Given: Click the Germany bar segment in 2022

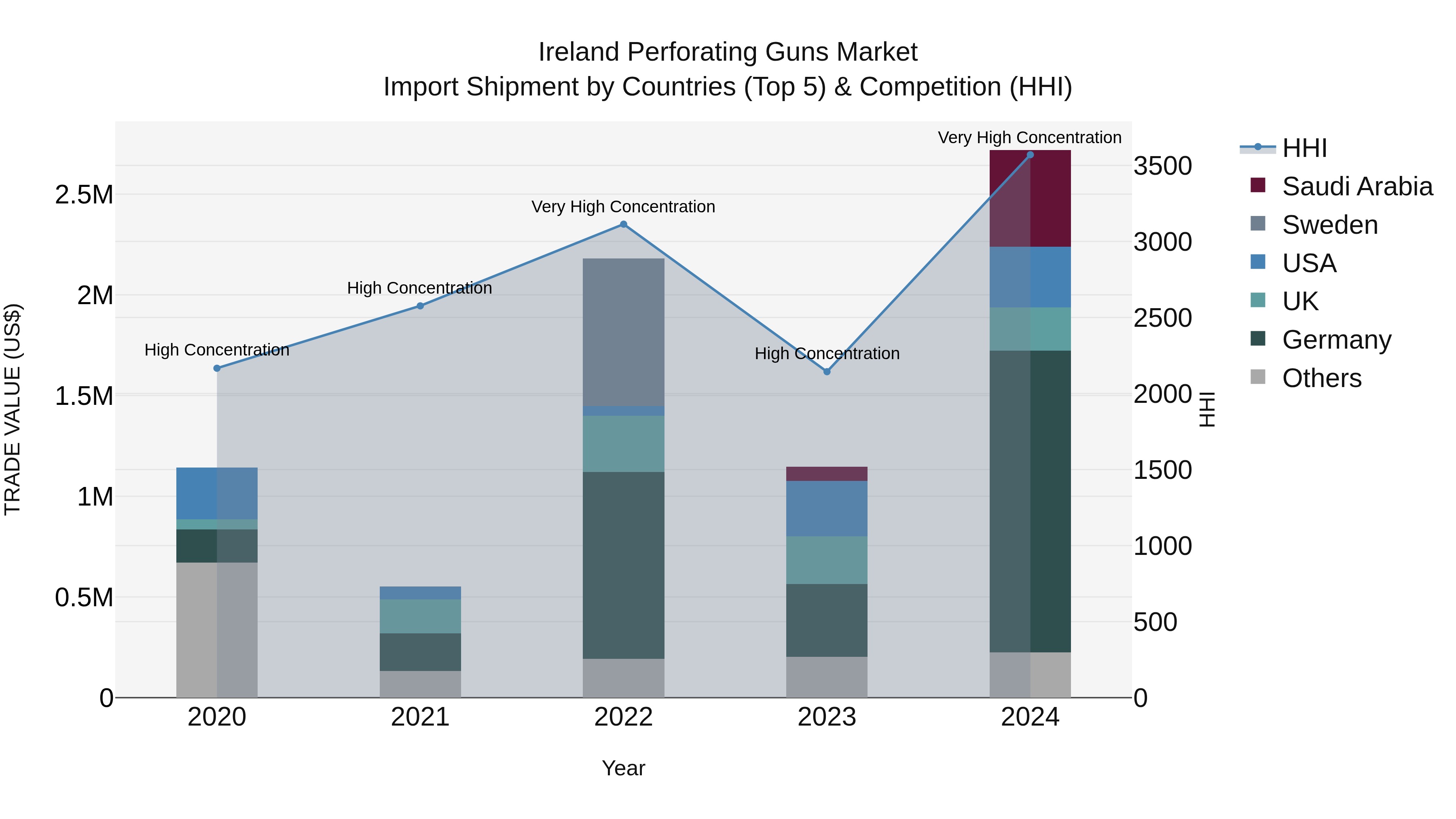Looking at the screenshot, I should tap(623, 565).
